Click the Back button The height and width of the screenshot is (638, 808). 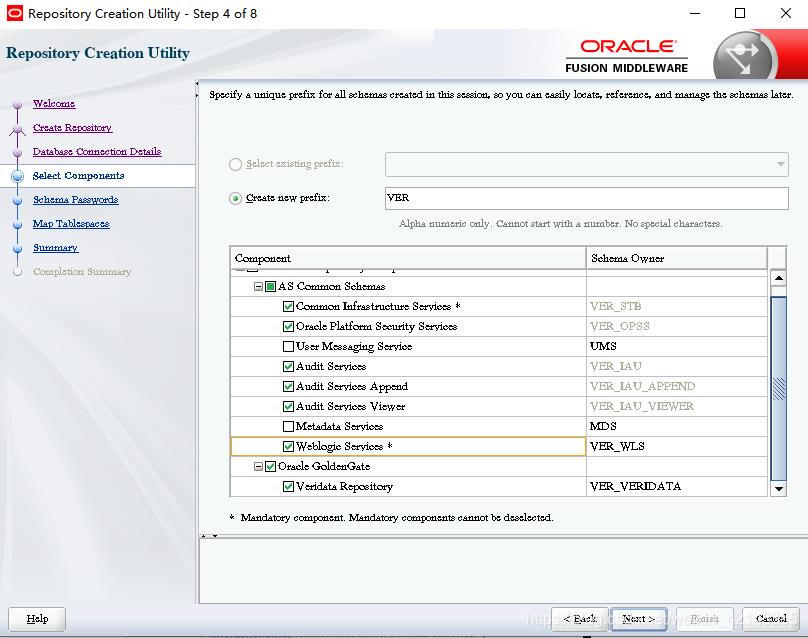coord(580,618)
